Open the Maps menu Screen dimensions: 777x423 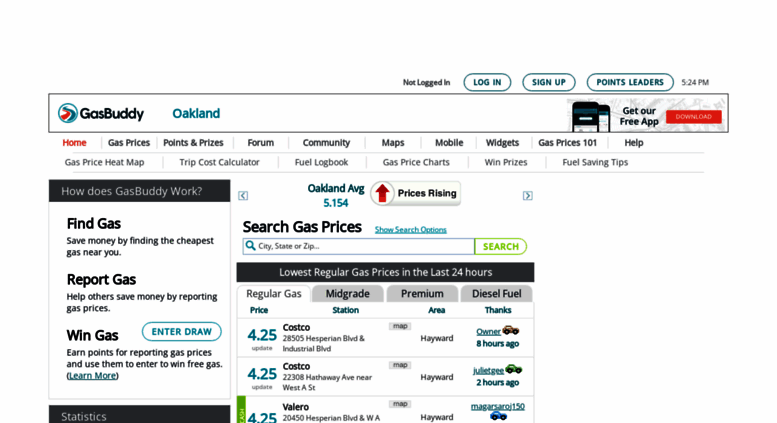coord(393,143)
